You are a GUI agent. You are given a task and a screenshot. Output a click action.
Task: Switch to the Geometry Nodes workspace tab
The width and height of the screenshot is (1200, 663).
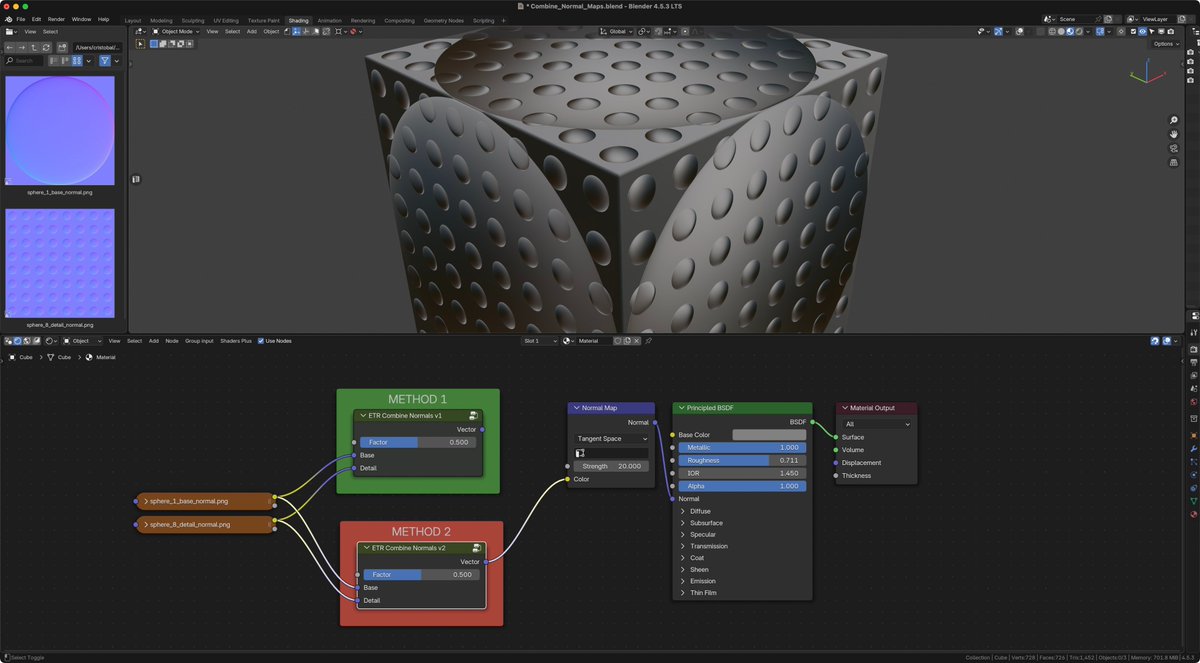point(443,20)
